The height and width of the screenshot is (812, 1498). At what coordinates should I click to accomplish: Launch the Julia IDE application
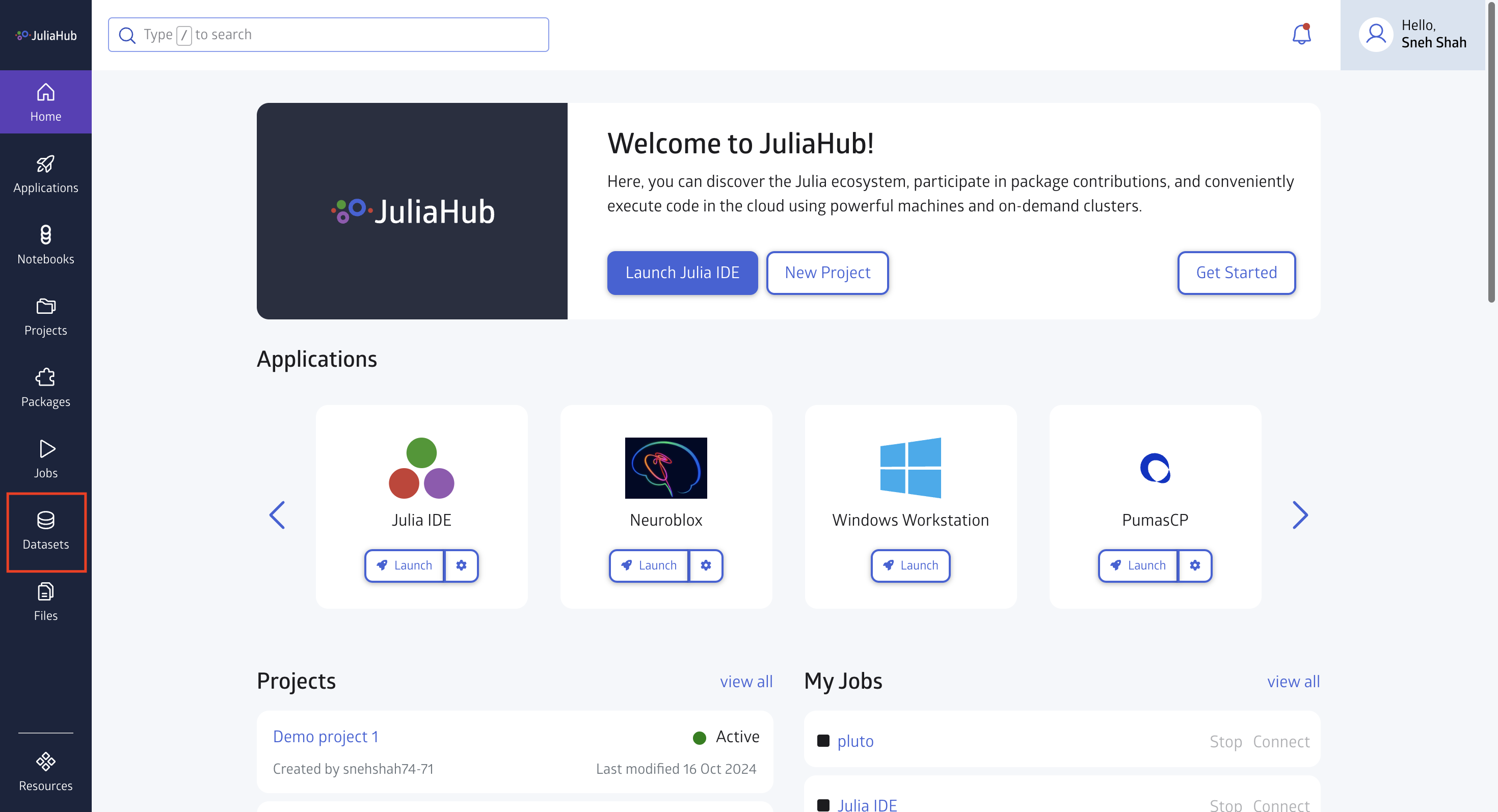(404, 565)
